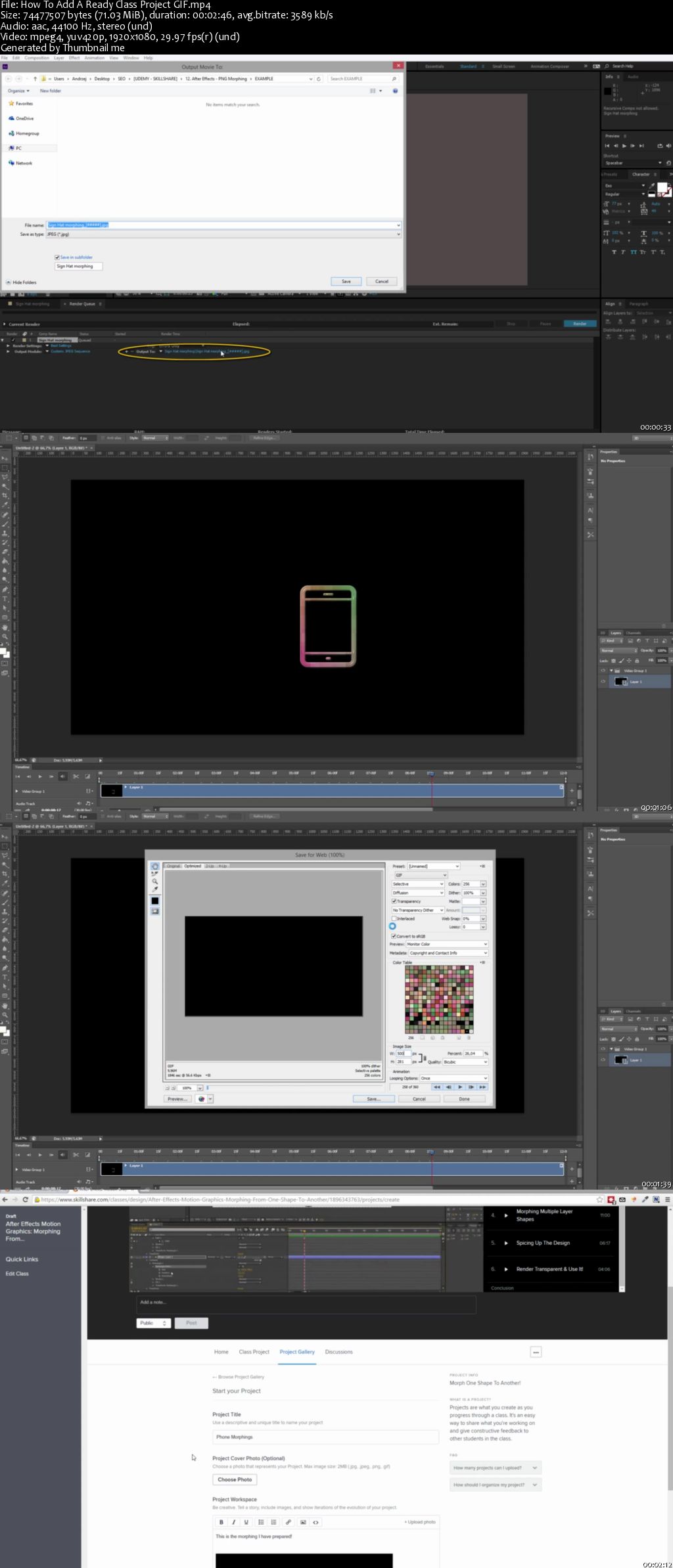The image size is (673, 1568).
Task: Click Render button in After Effects
Action: click(x=580, y=324)
